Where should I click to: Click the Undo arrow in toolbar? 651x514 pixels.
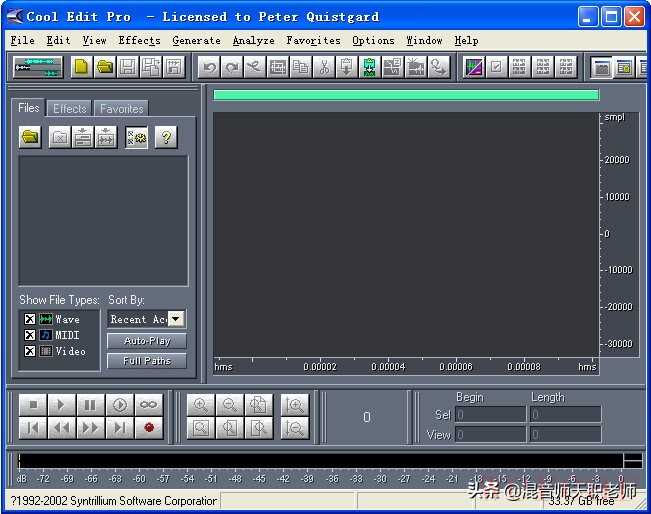click(x=208, y=67)
